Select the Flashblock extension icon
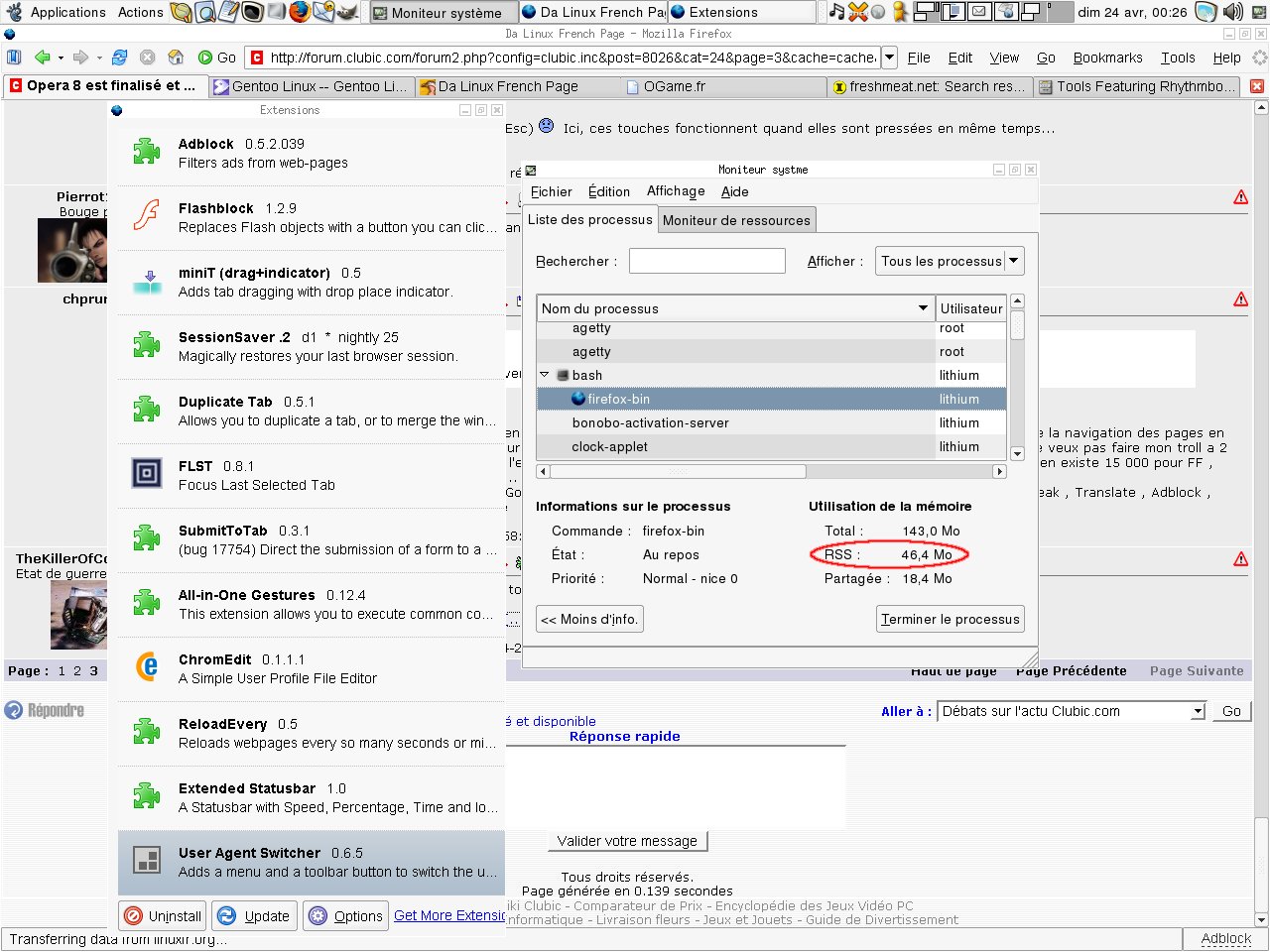 coord(147,216)
